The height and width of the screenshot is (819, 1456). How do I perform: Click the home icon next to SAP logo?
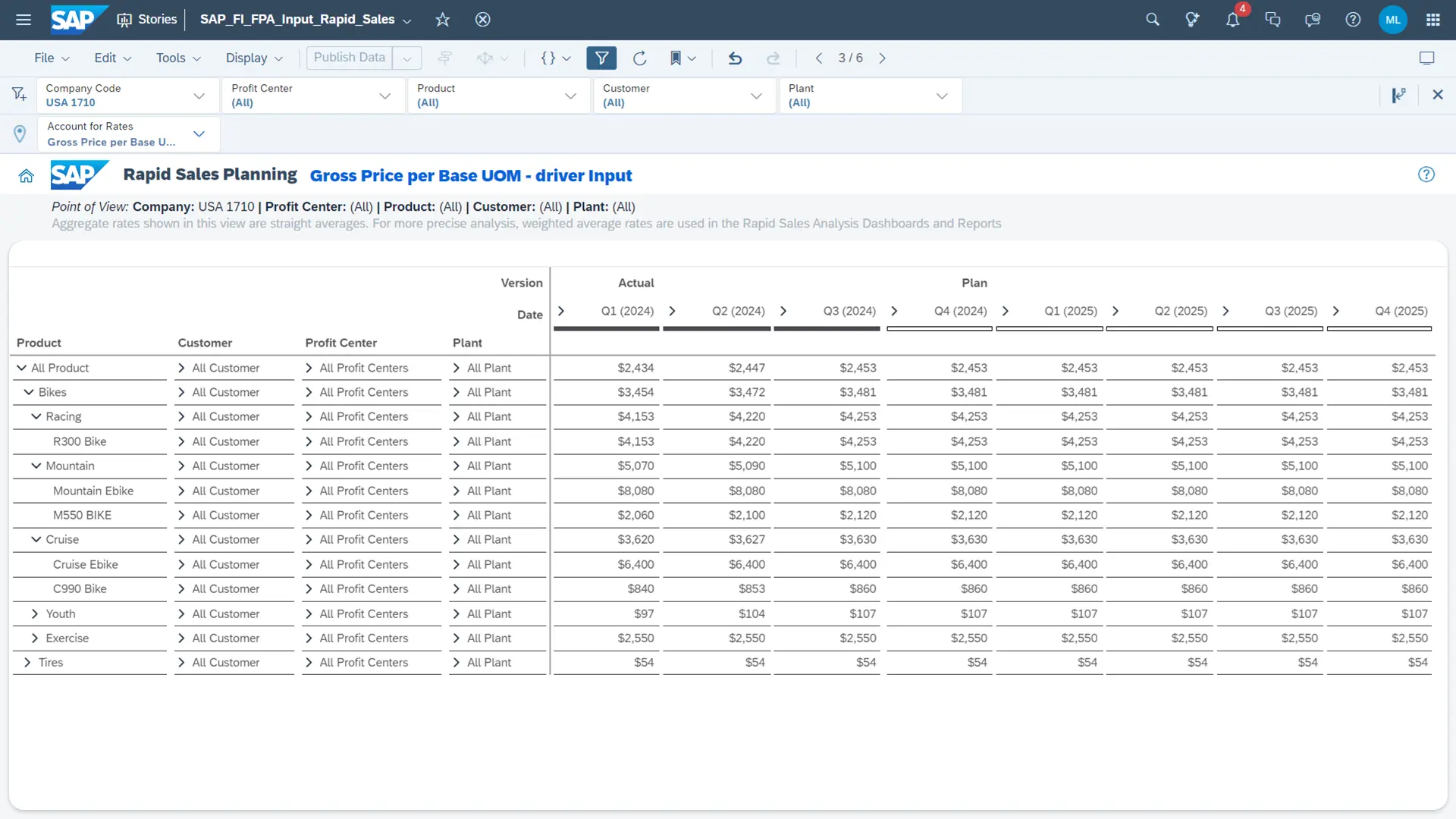(26, 176)
